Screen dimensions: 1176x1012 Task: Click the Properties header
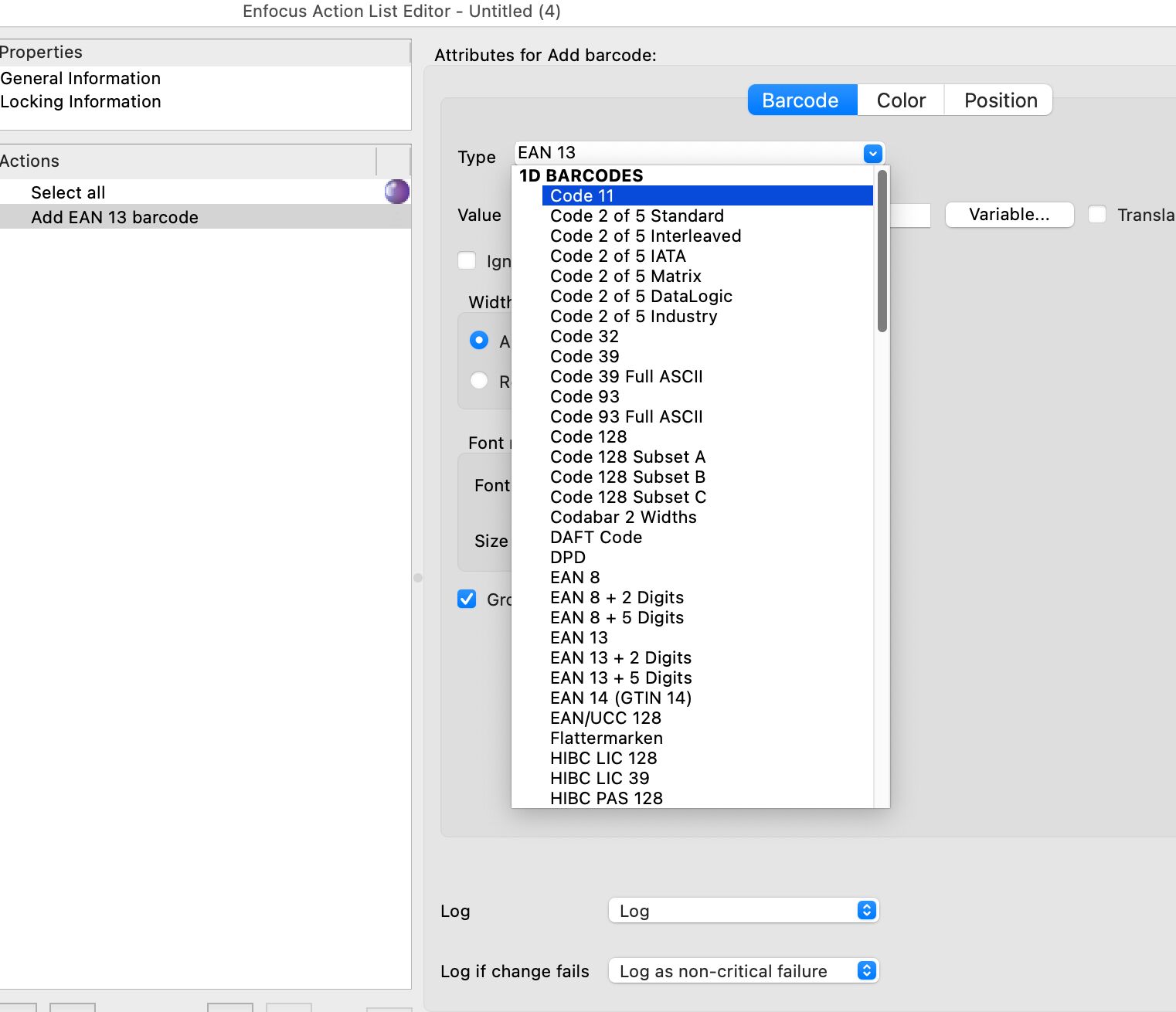[x=205, y=52]
